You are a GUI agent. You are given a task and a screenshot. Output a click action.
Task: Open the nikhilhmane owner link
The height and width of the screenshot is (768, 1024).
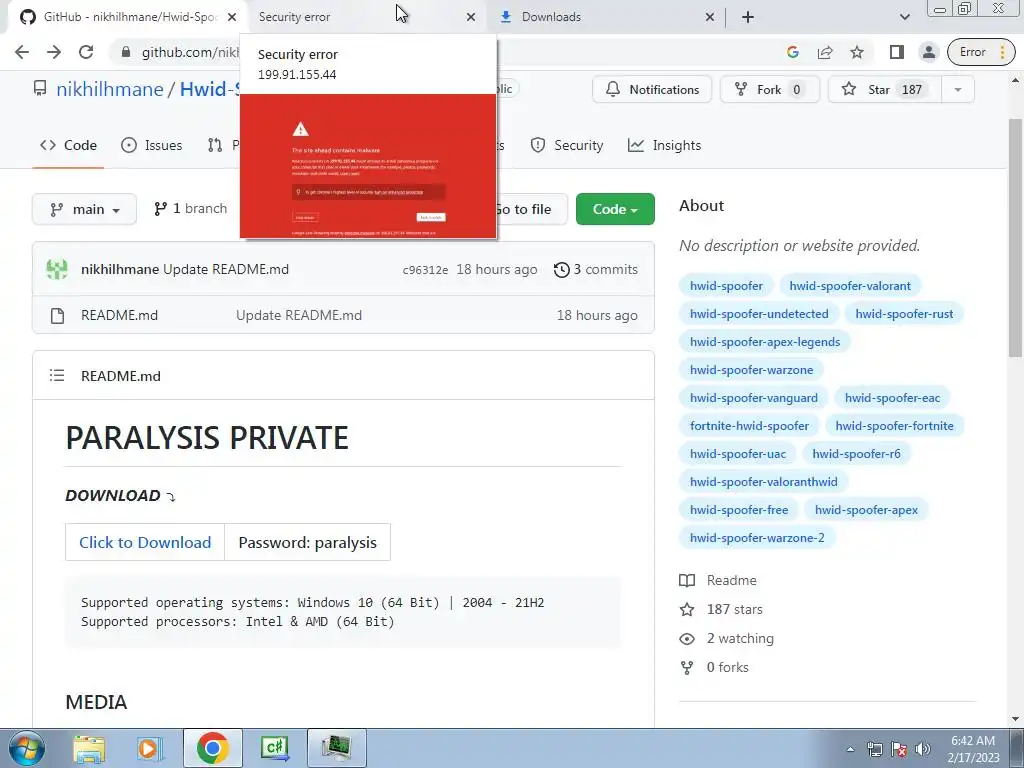coord(110,89)
